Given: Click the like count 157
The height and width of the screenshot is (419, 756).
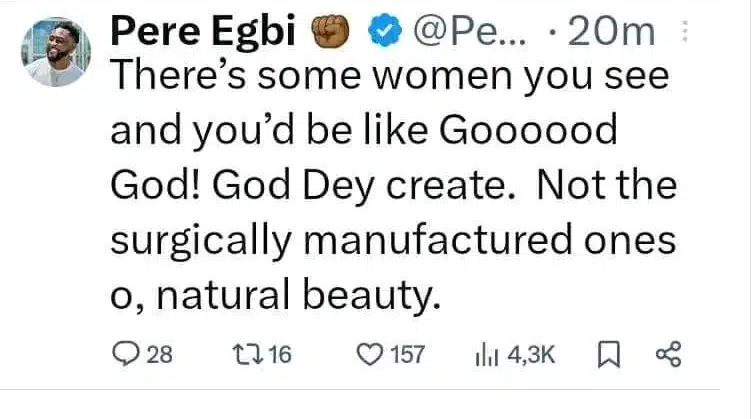Looking at the screenshot, I should (x=408, y=353).
